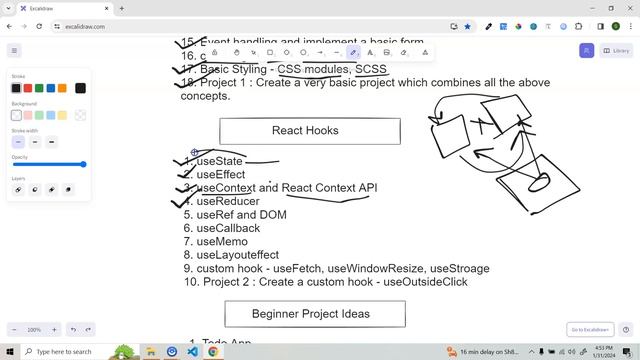Reload the excalidraw.com page
This screenshot has width=640, height=360.
pos(39,27)
